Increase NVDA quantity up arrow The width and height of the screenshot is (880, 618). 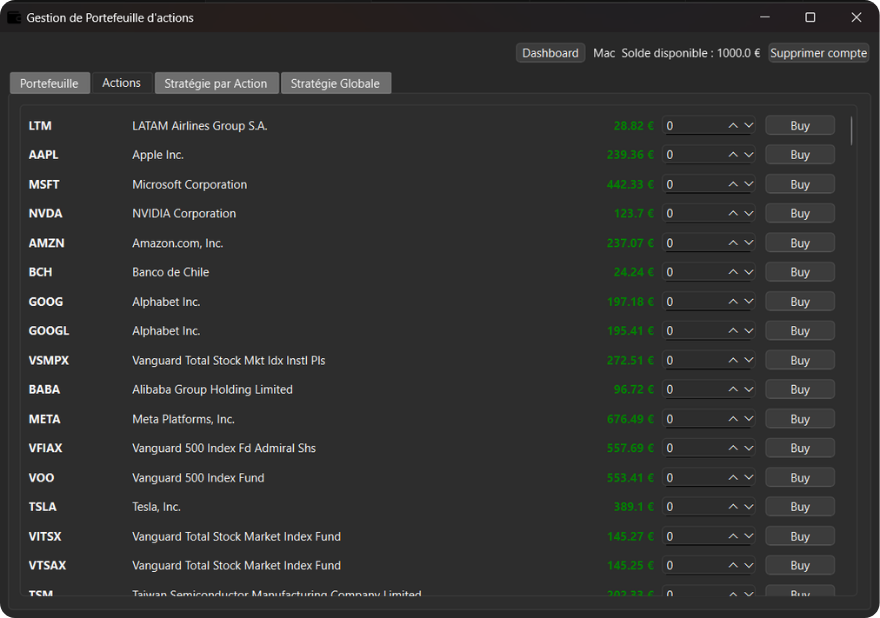point(733,213)
